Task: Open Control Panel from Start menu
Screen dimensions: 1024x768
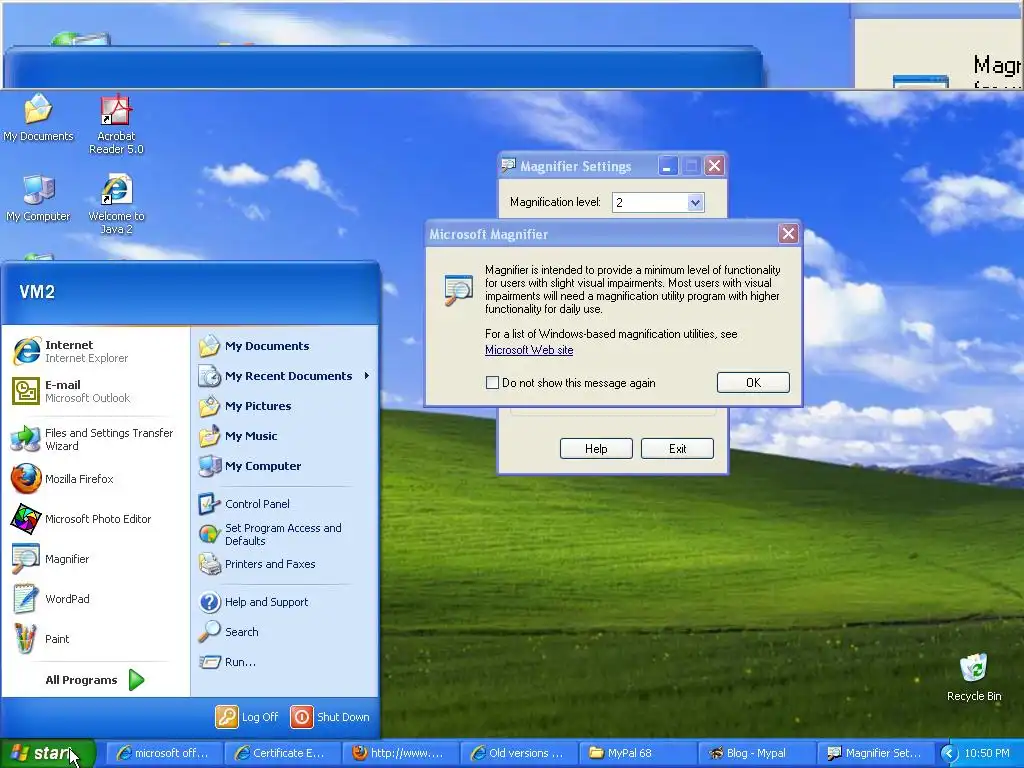Action: [284, 504]
